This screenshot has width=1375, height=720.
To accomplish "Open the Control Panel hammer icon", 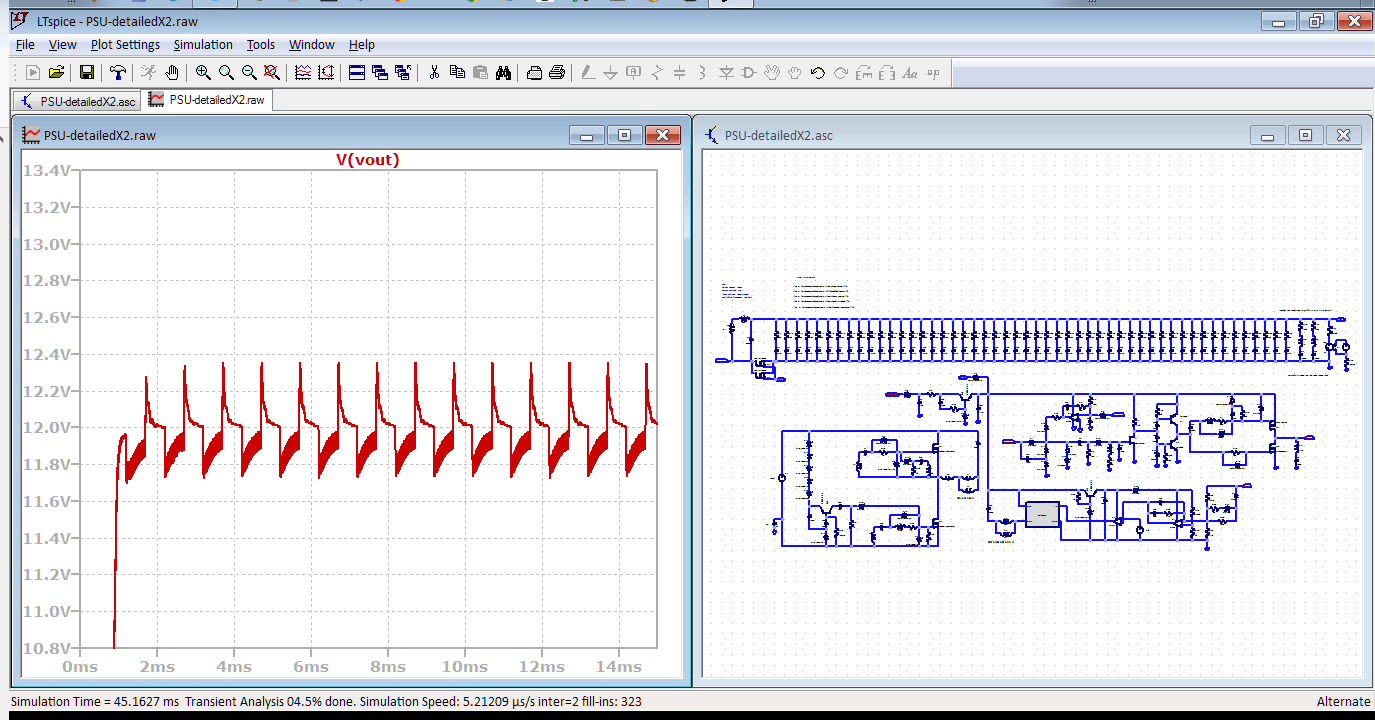I will click(x=118, y=72).
